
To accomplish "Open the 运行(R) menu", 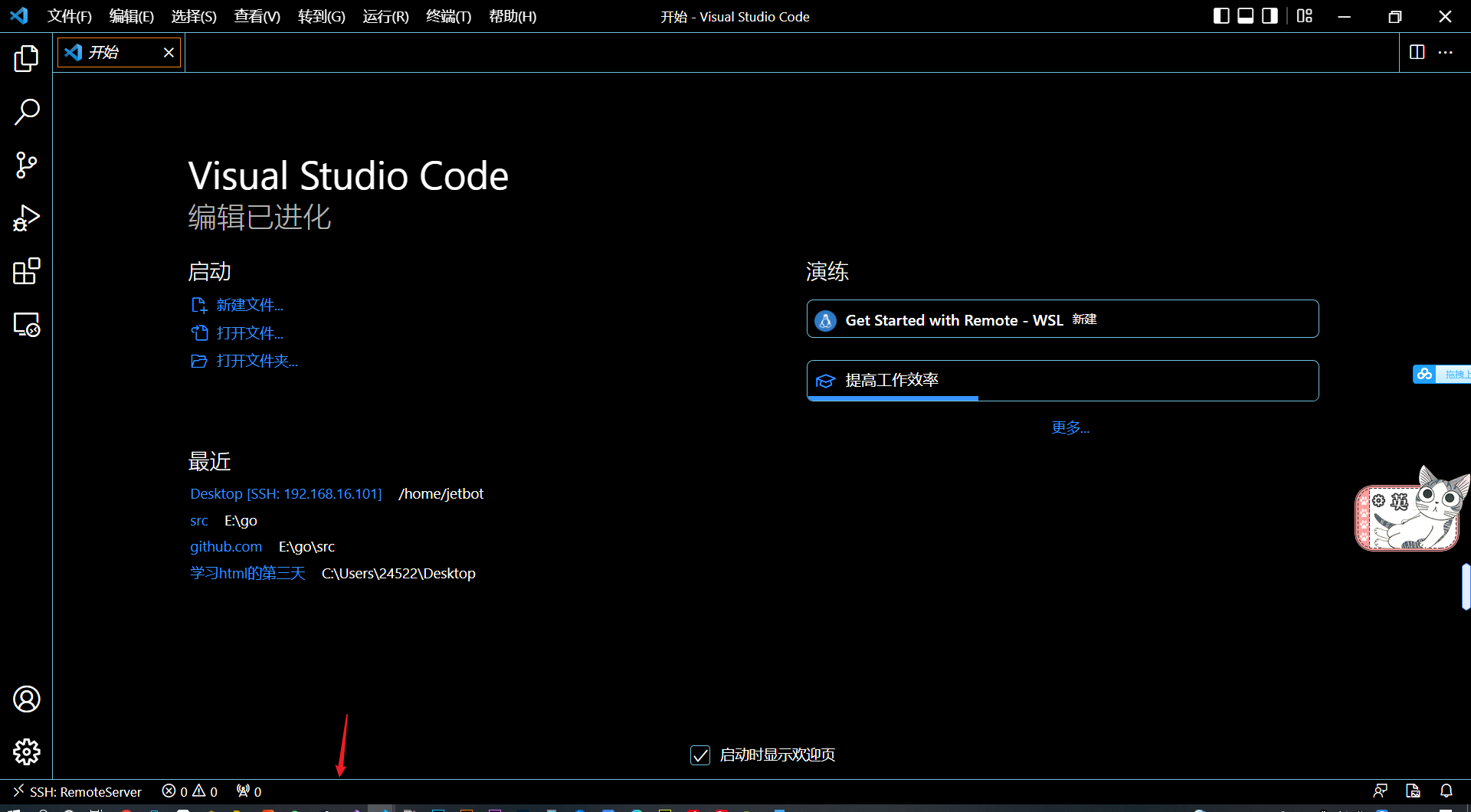I will point(386,16).
